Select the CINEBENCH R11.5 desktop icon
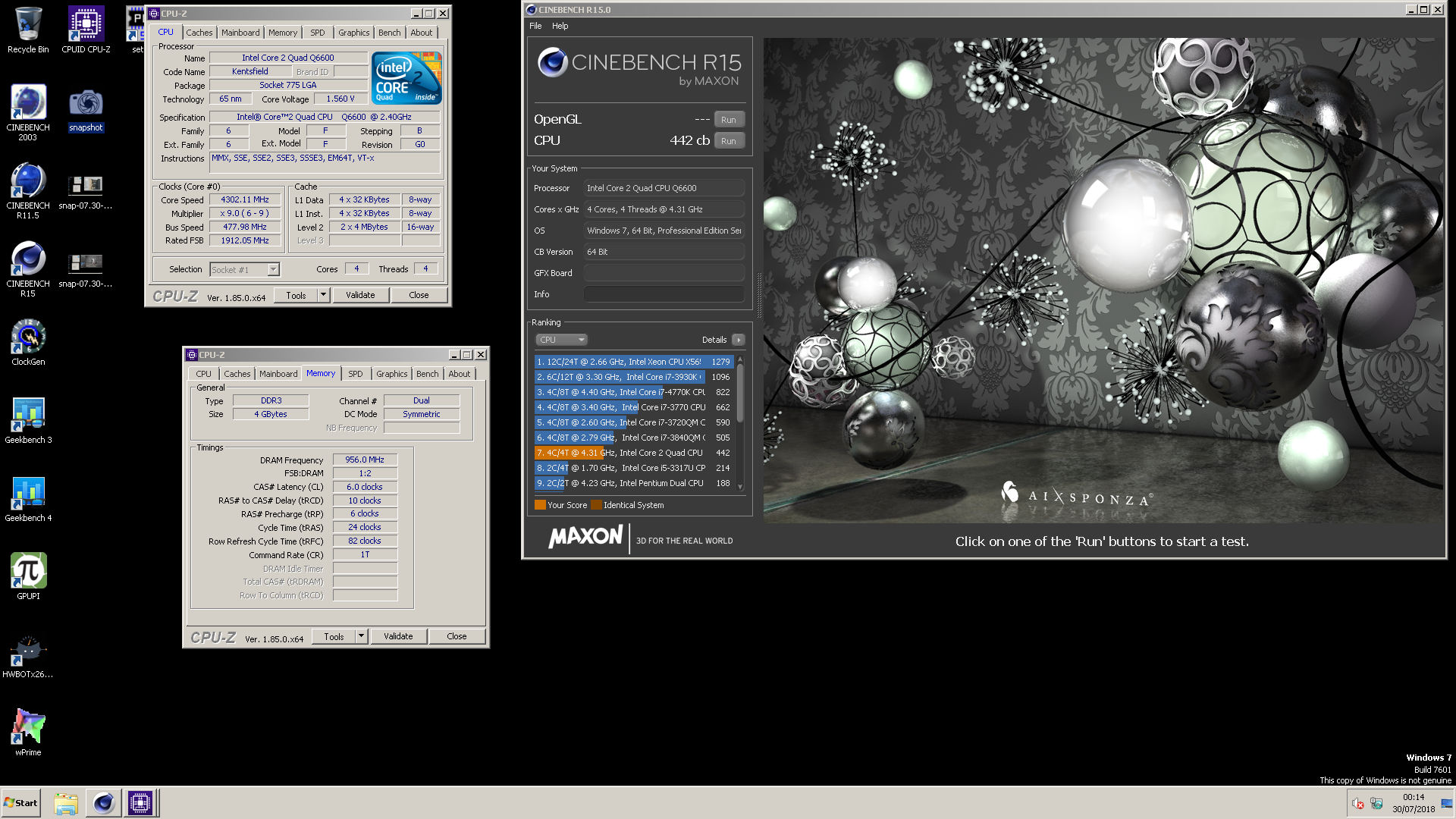Viewport: 1456px width, 819px height. point(28,190)
